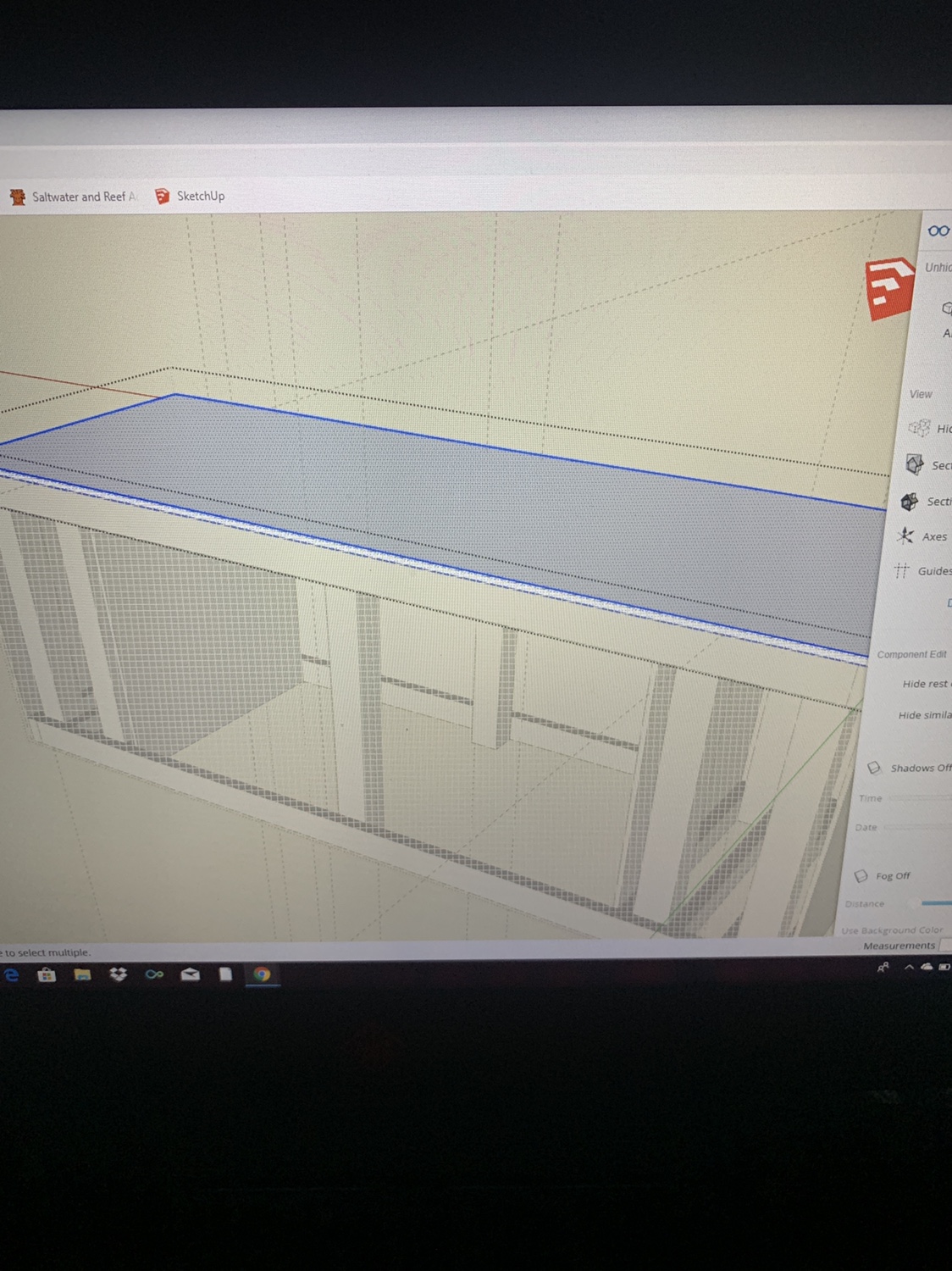The height and width of the screenshot is (1271, 952).
Task: Open the People icon in system tray
Action: pos(883,967)
